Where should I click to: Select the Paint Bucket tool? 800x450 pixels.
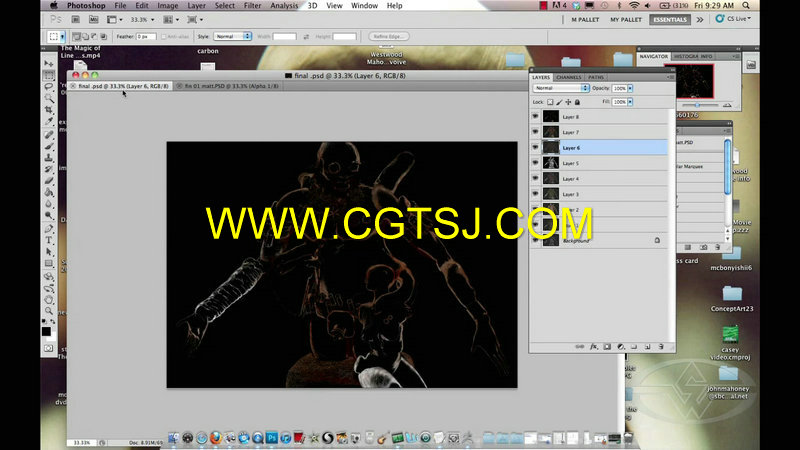(49, 192)
